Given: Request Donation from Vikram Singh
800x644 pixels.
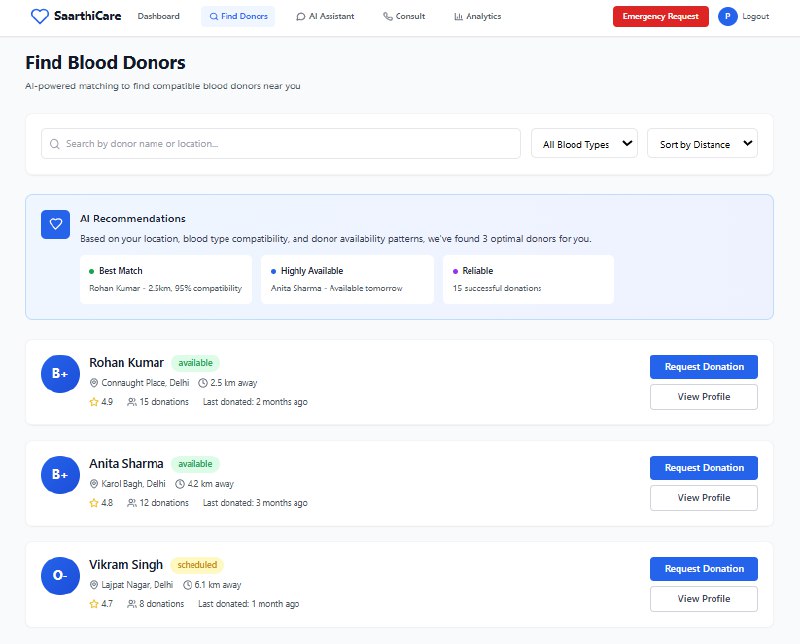Looking at the screenshot, I should pyautogui.click(x=704, y=569).
